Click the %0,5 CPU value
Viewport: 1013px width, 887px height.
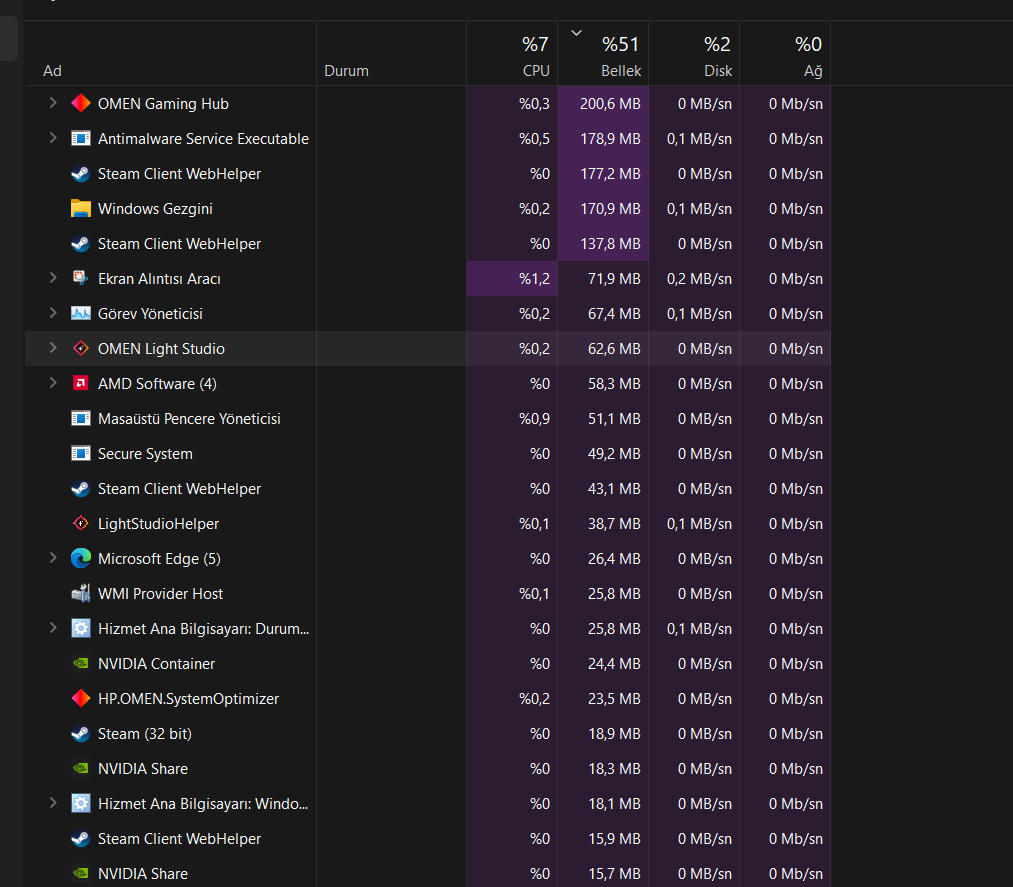pyautogui.click(x=534, y=139)
